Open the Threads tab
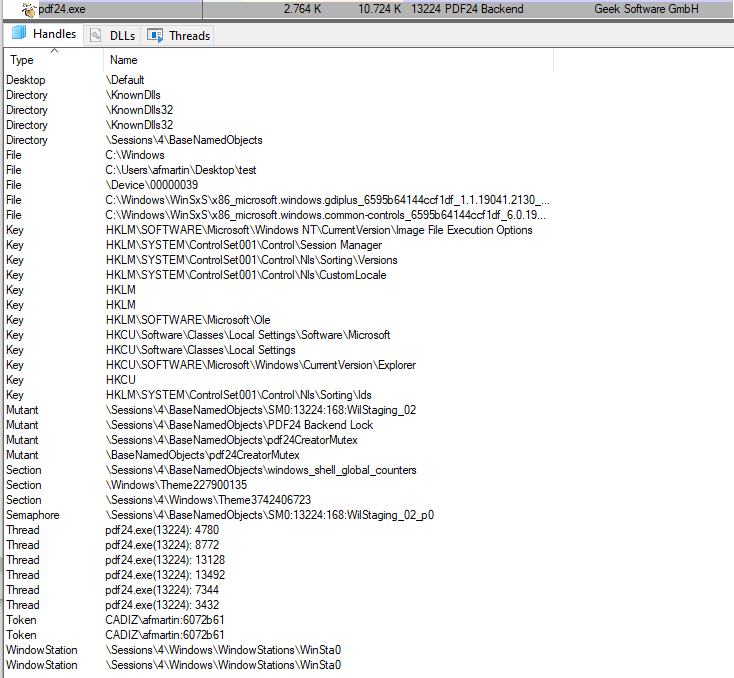The image size is (734, 678). 178,36
